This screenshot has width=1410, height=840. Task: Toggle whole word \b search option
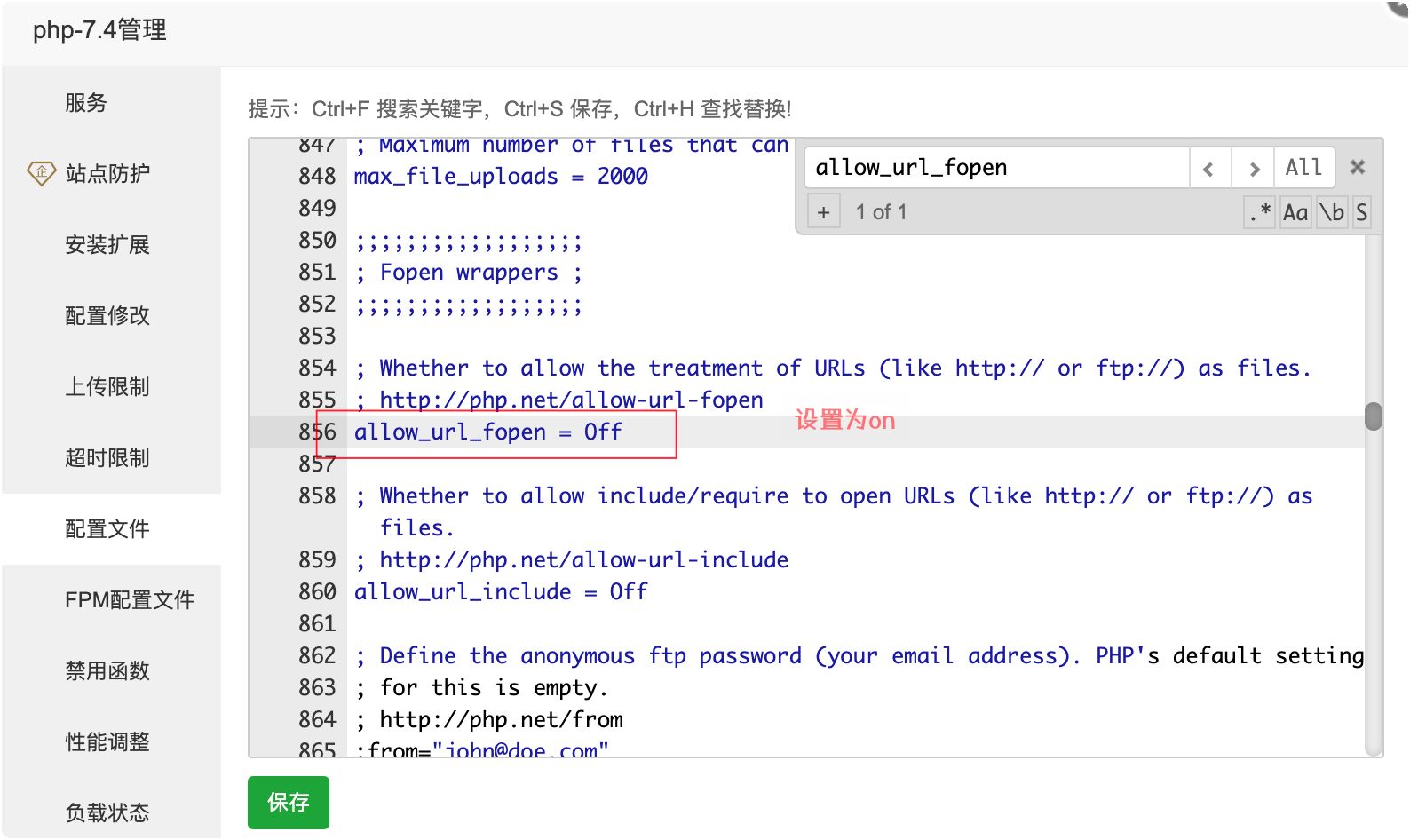(1331, 212)
